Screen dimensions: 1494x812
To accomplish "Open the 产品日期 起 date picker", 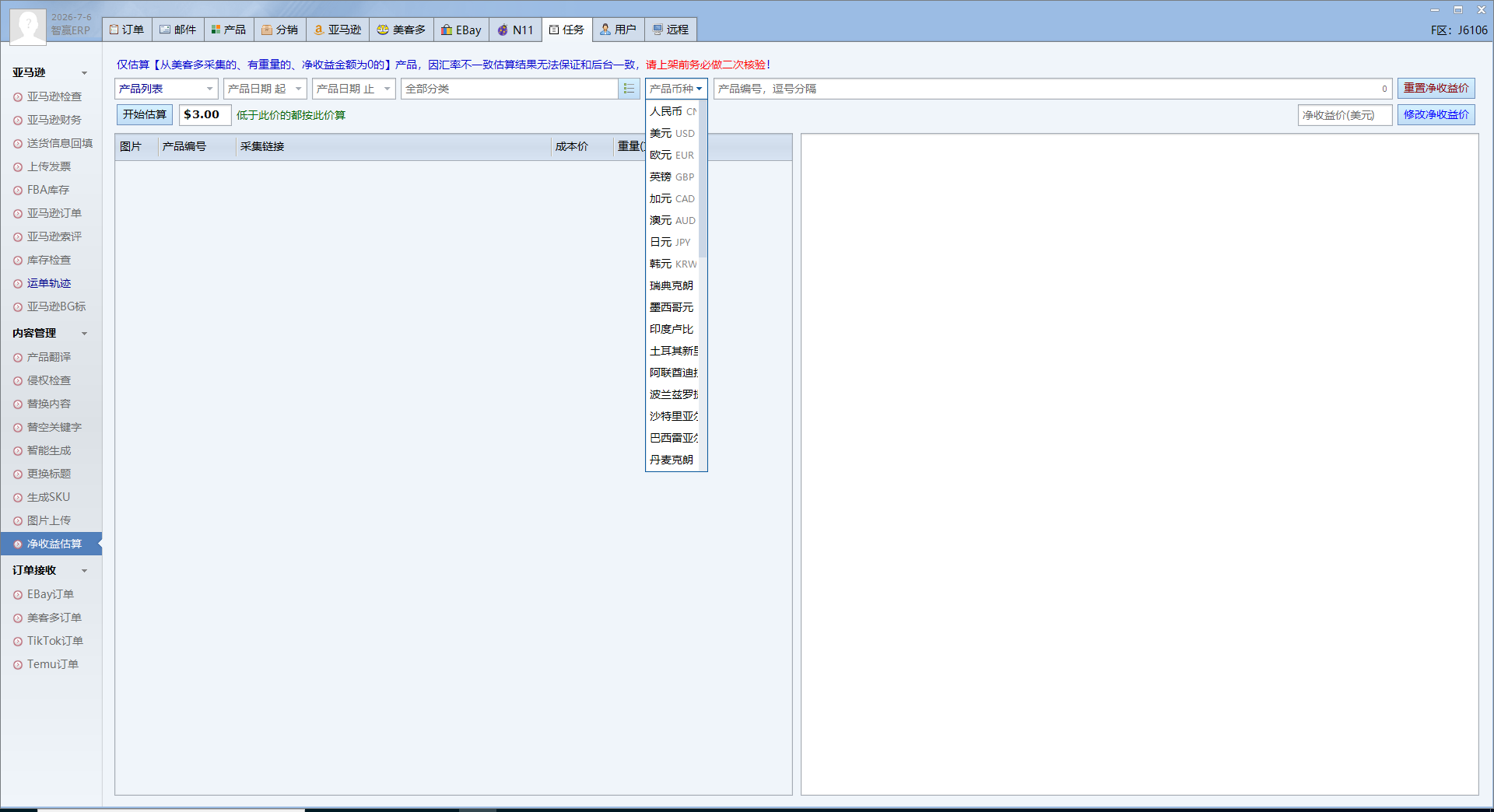I will pyautogui.click(x=265, y=89).
